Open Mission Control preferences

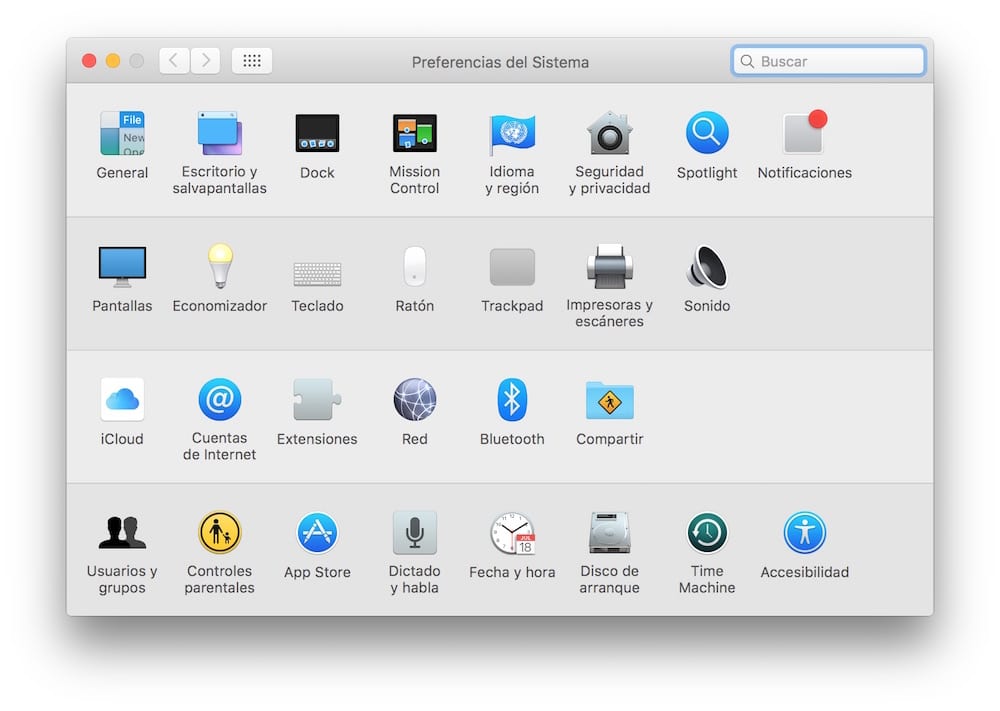click(414, 134)
